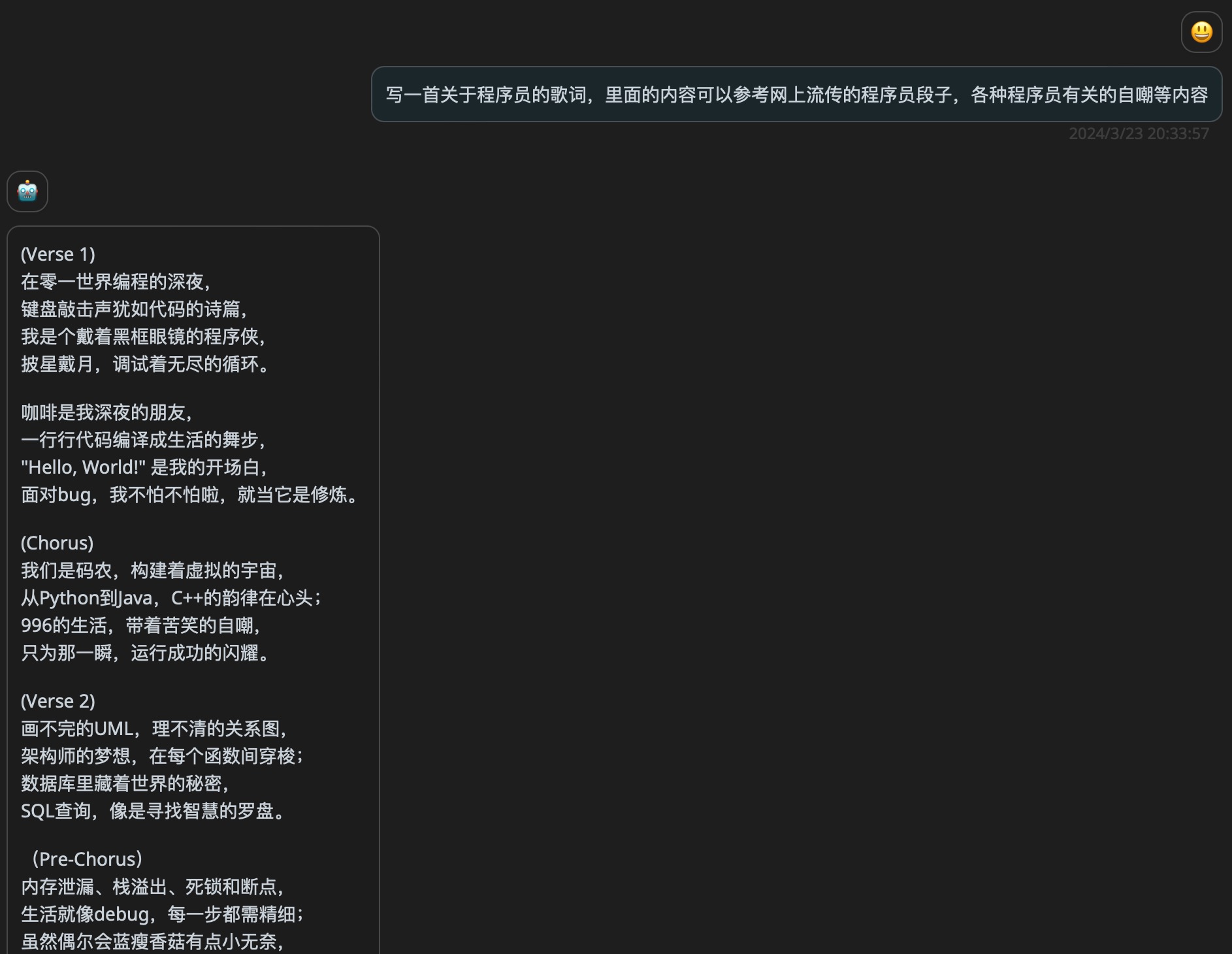Click the 2024/3/23 20:33:57 timestamp
Viewport: 1232px width, 954px height.
(1138, 134)
